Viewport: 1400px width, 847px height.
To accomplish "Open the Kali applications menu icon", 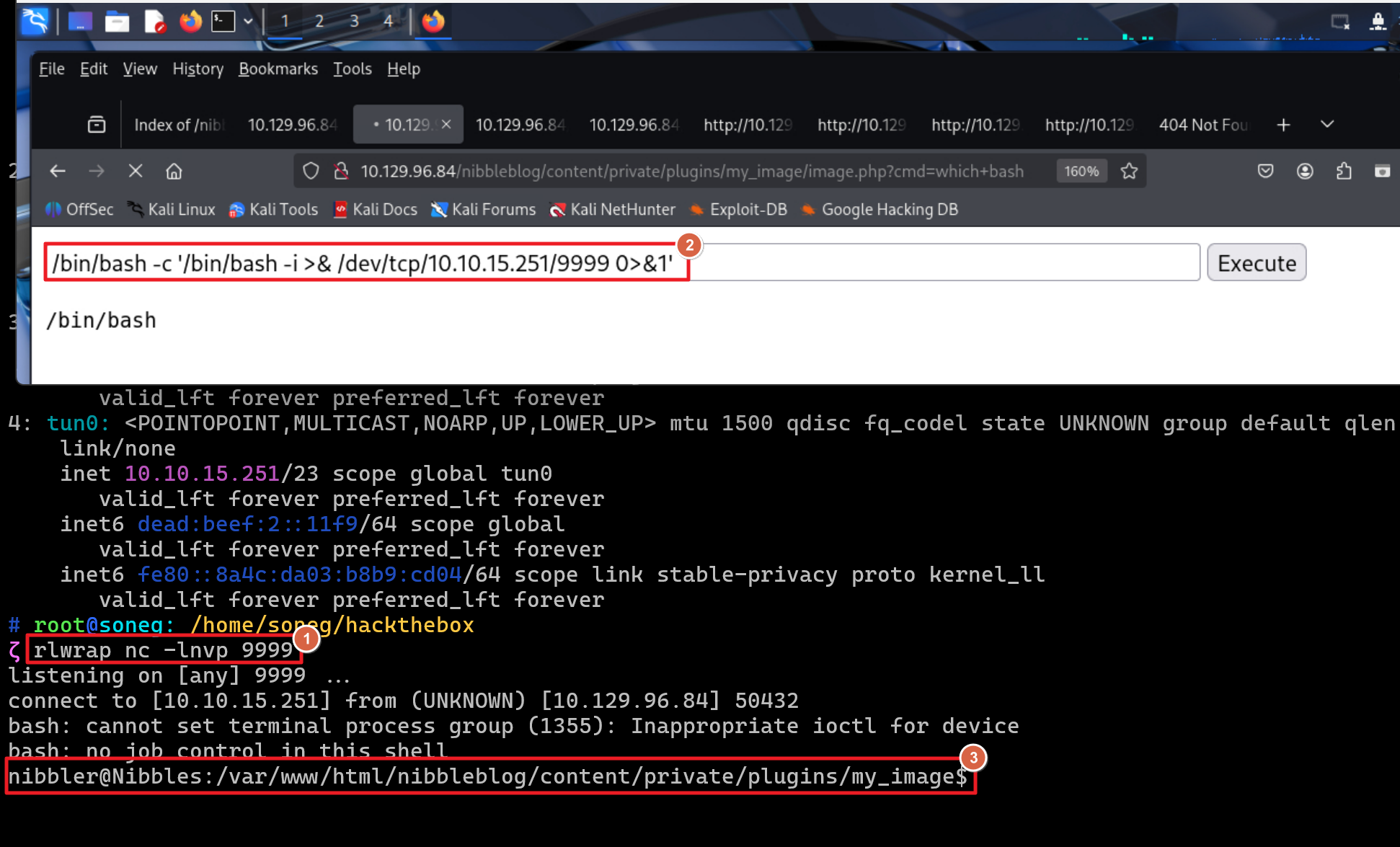I will [35, 21].
